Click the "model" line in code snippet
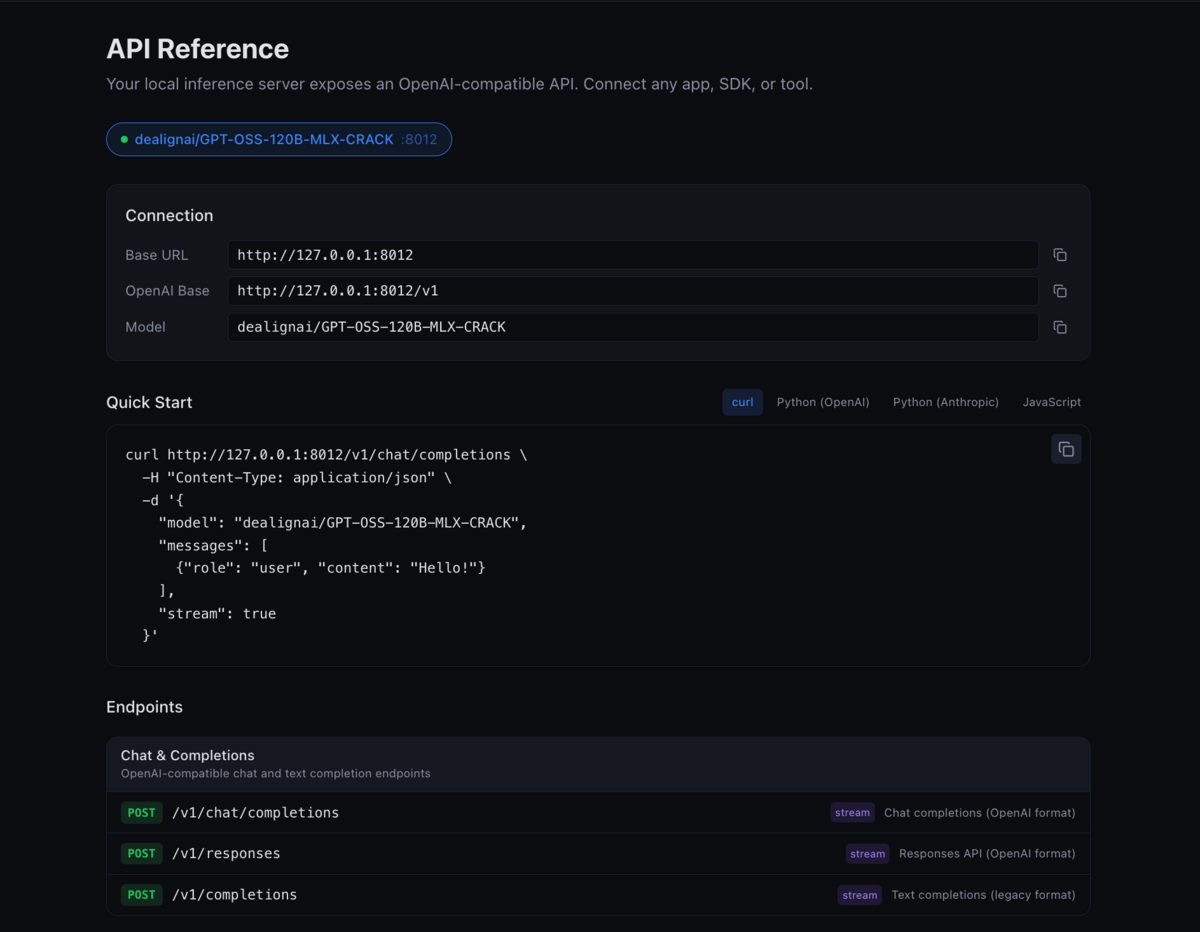Viewport: 1200px width, 932px height. tap(342, 523)
